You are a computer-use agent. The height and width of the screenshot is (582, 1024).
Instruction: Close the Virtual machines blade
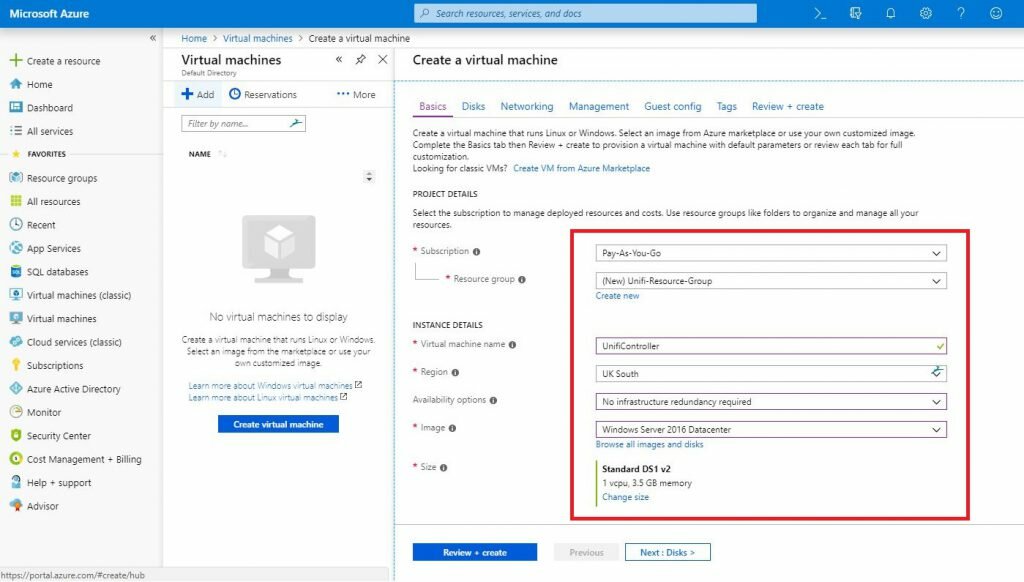[383, 59]
